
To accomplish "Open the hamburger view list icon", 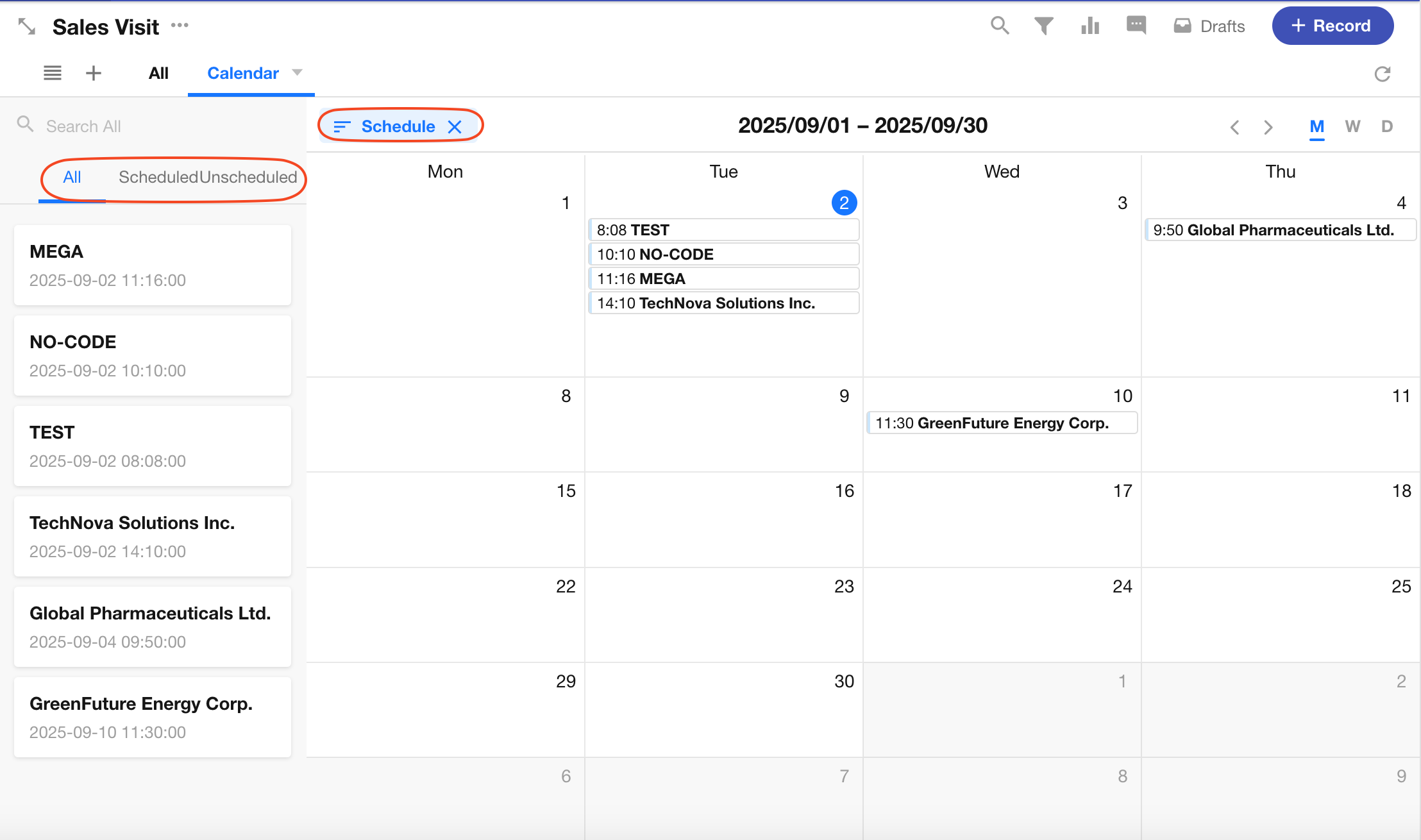I will (53, 73).
